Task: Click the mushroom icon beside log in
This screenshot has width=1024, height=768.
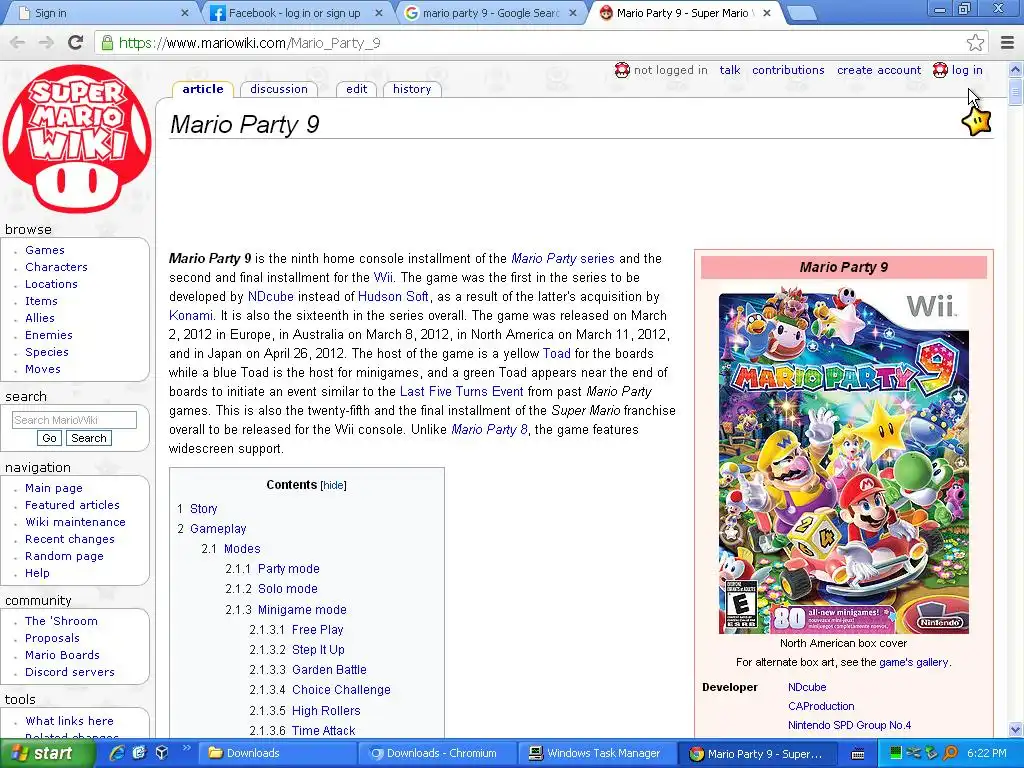Action: point(940,70)
